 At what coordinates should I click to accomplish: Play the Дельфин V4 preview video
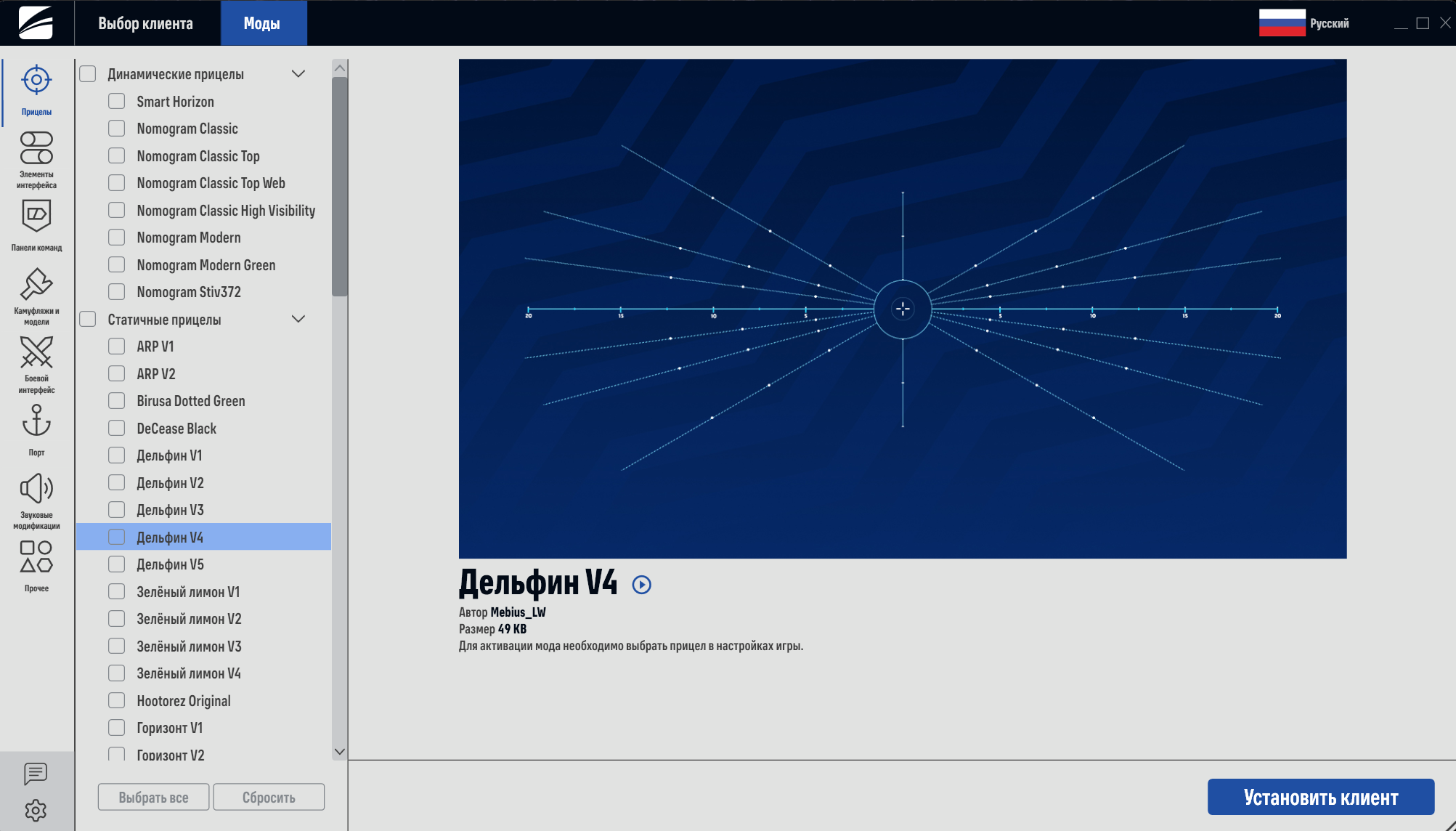pos(641,585)
